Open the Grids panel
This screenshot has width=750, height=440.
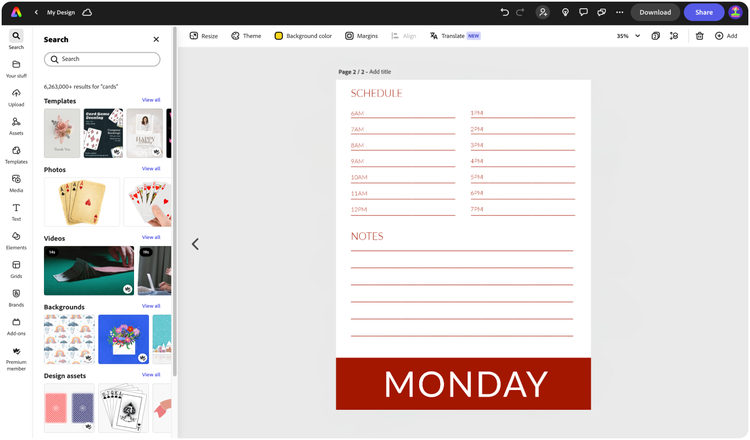[16, 270]
